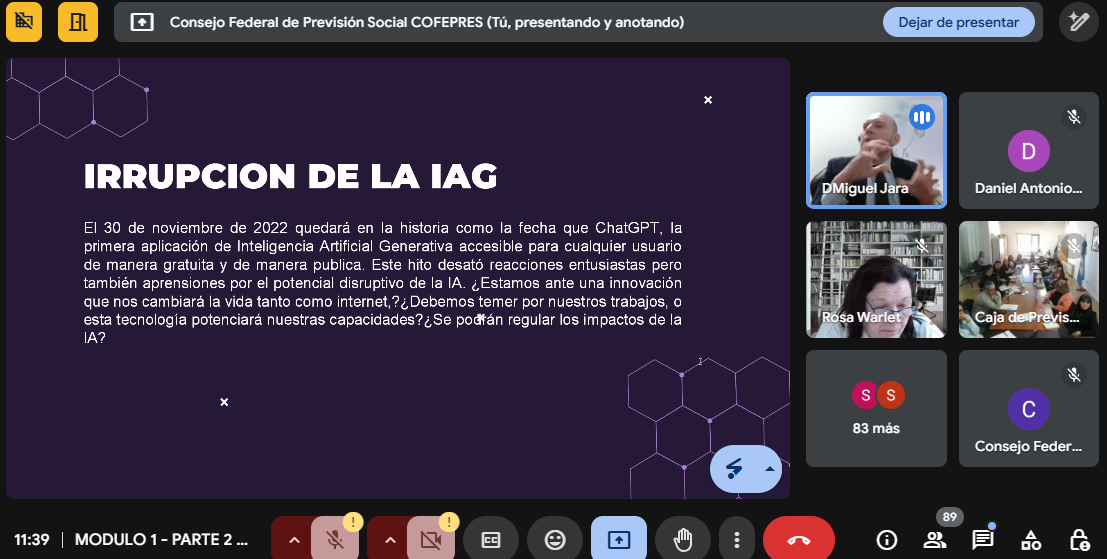The image size is (1107, 559).
Task: Show participants list people icon
Action: 935,540
